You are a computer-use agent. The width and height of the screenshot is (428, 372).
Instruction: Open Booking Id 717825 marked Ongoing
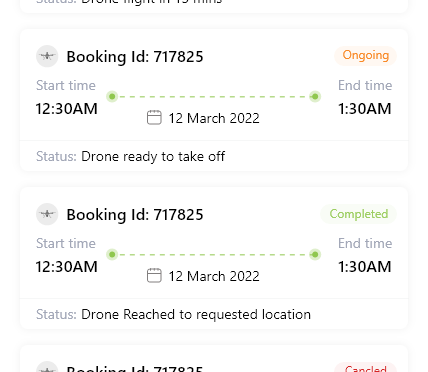135,57
